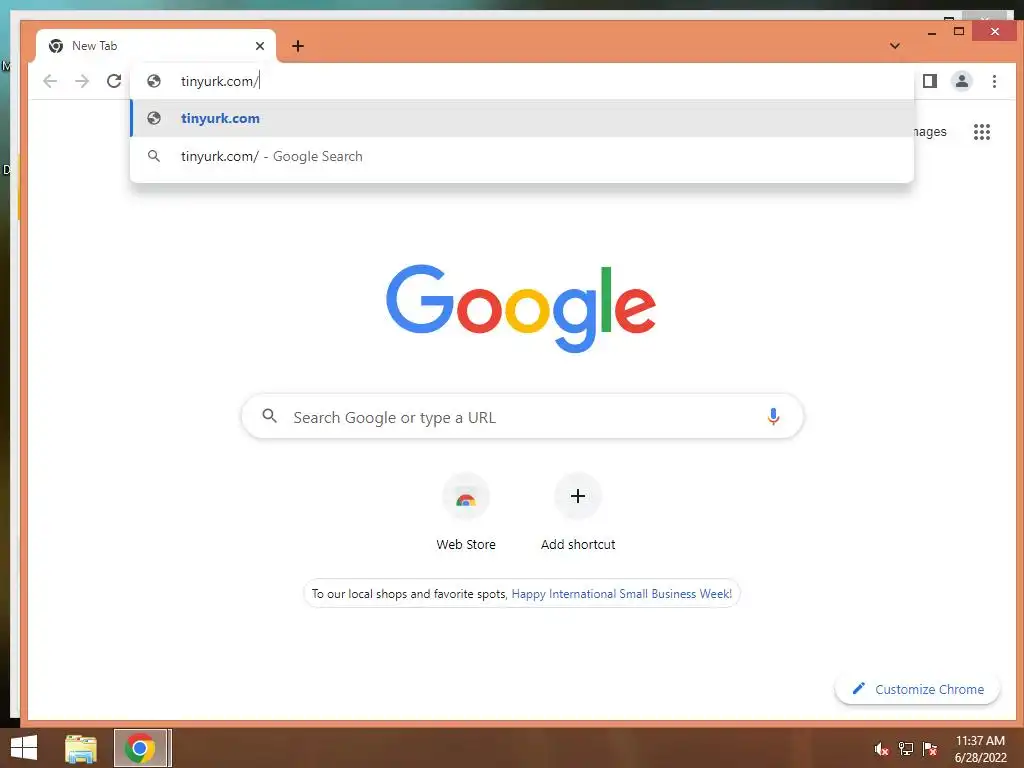The height and width of the screenshot is (768, 1024).
Task: Click the Search Google or type a URL box
Action: 522,417
